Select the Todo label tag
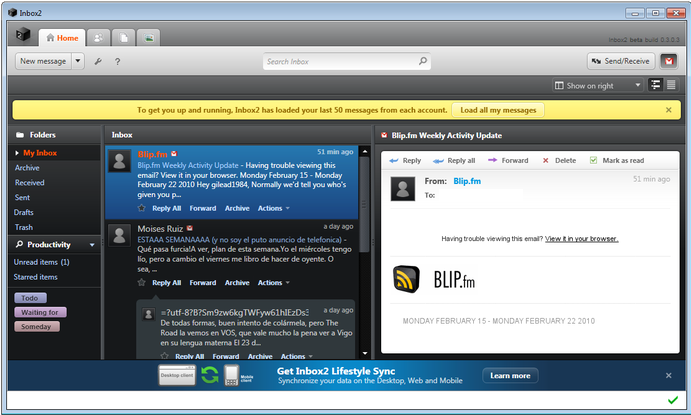The height and width of the screenshot is (415, 691). coord(30,298)
